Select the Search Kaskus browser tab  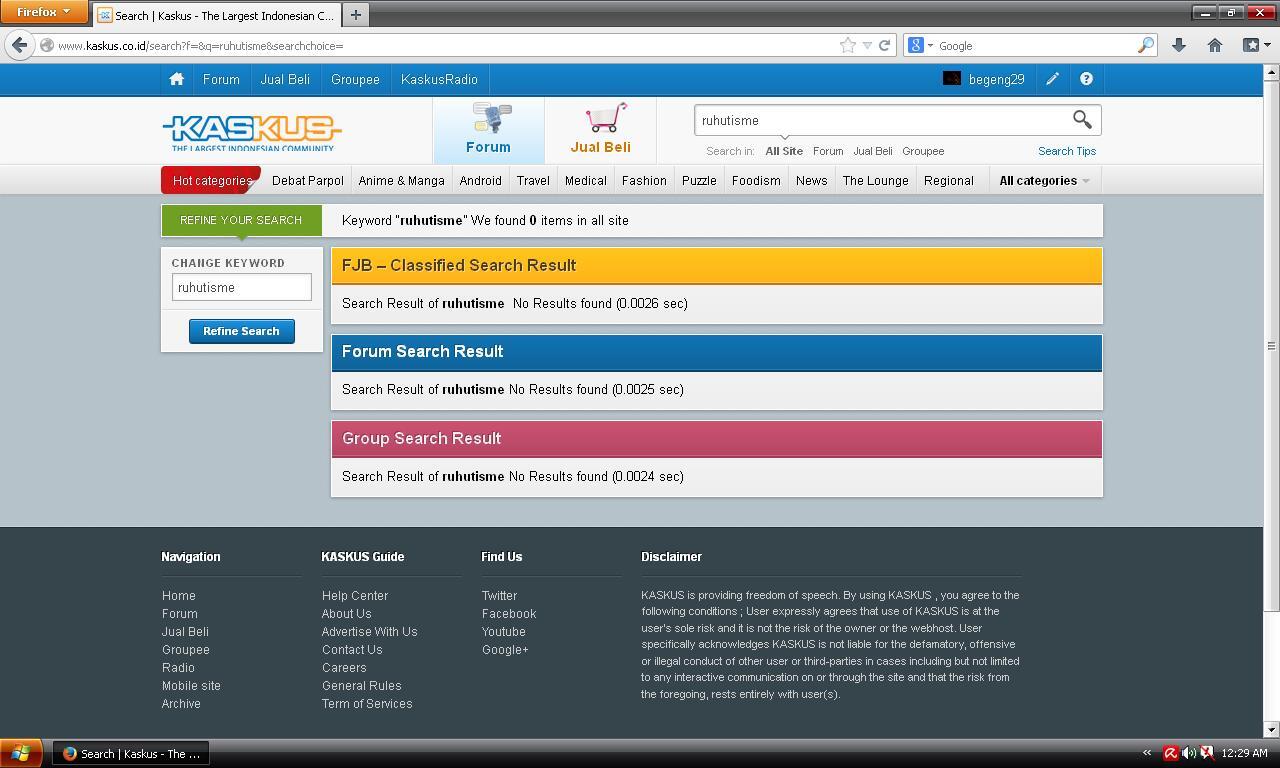click(217, 15)
